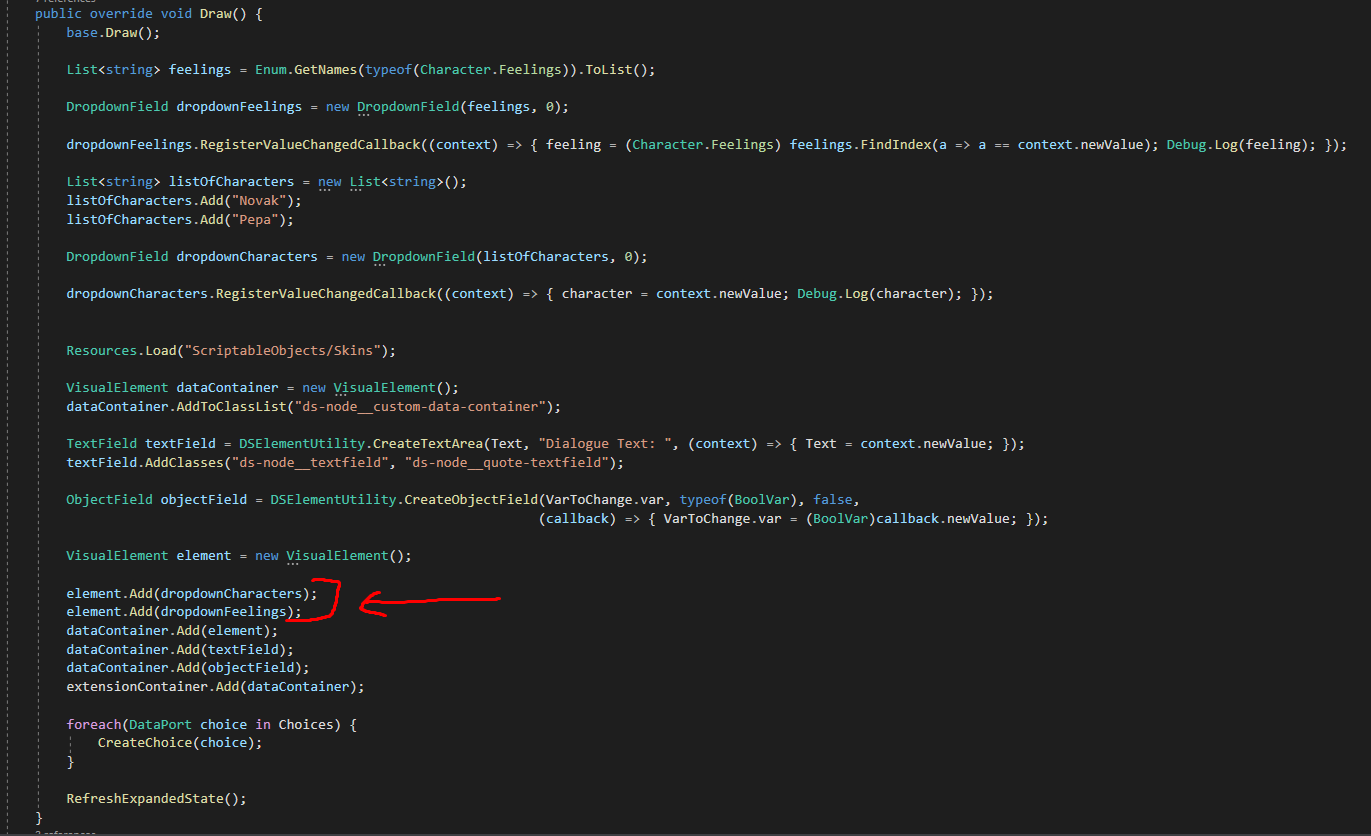Select the dataContainer variable declaration
The width and height of the screenshot is (1371, 836).
[226, 387]
